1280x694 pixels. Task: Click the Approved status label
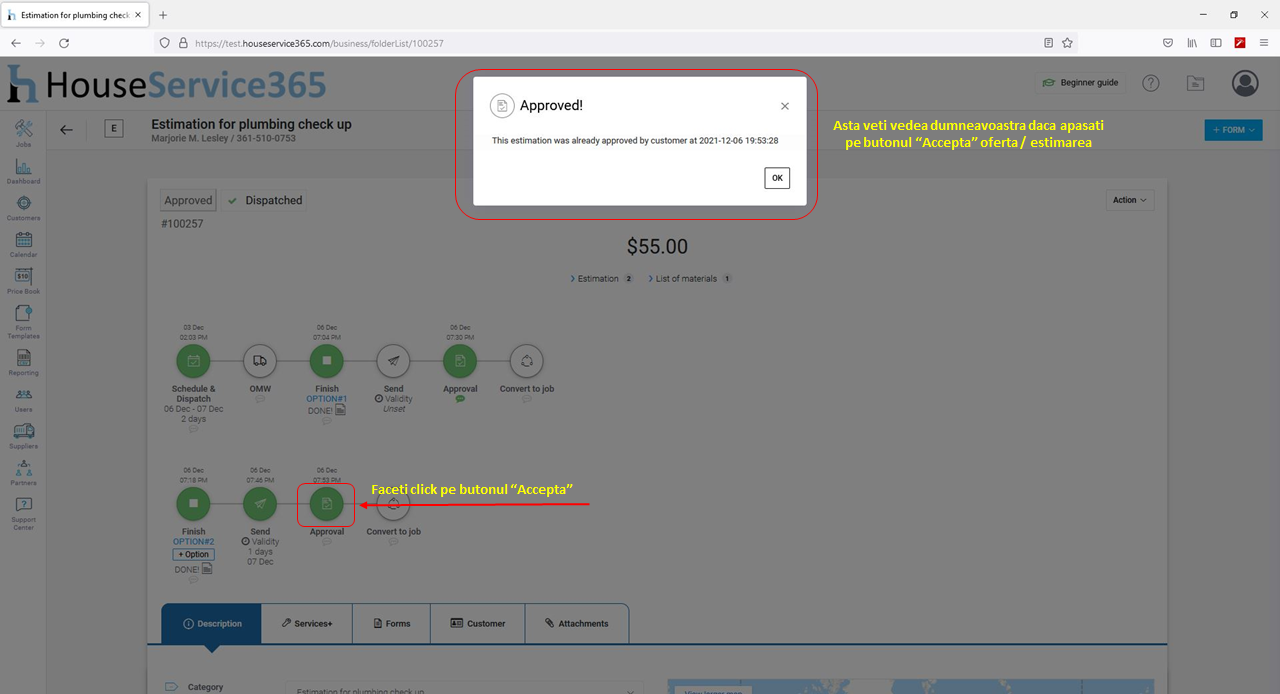tap(188, 200)
